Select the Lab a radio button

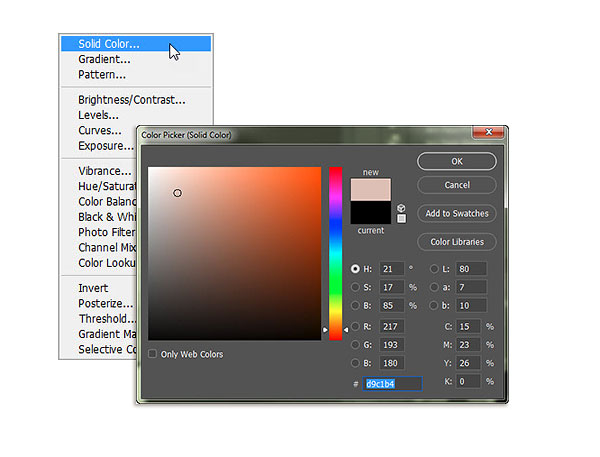434,287
